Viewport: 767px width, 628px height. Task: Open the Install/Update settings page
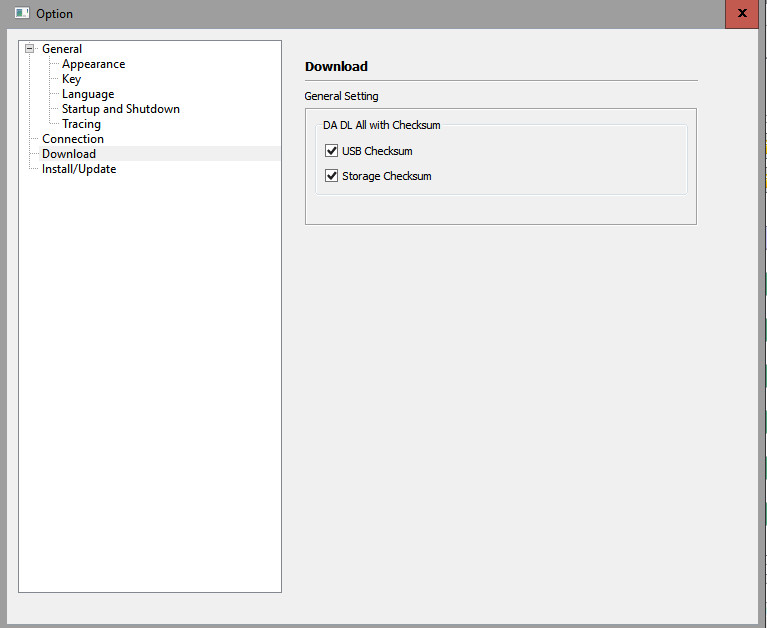pos(79,169)
